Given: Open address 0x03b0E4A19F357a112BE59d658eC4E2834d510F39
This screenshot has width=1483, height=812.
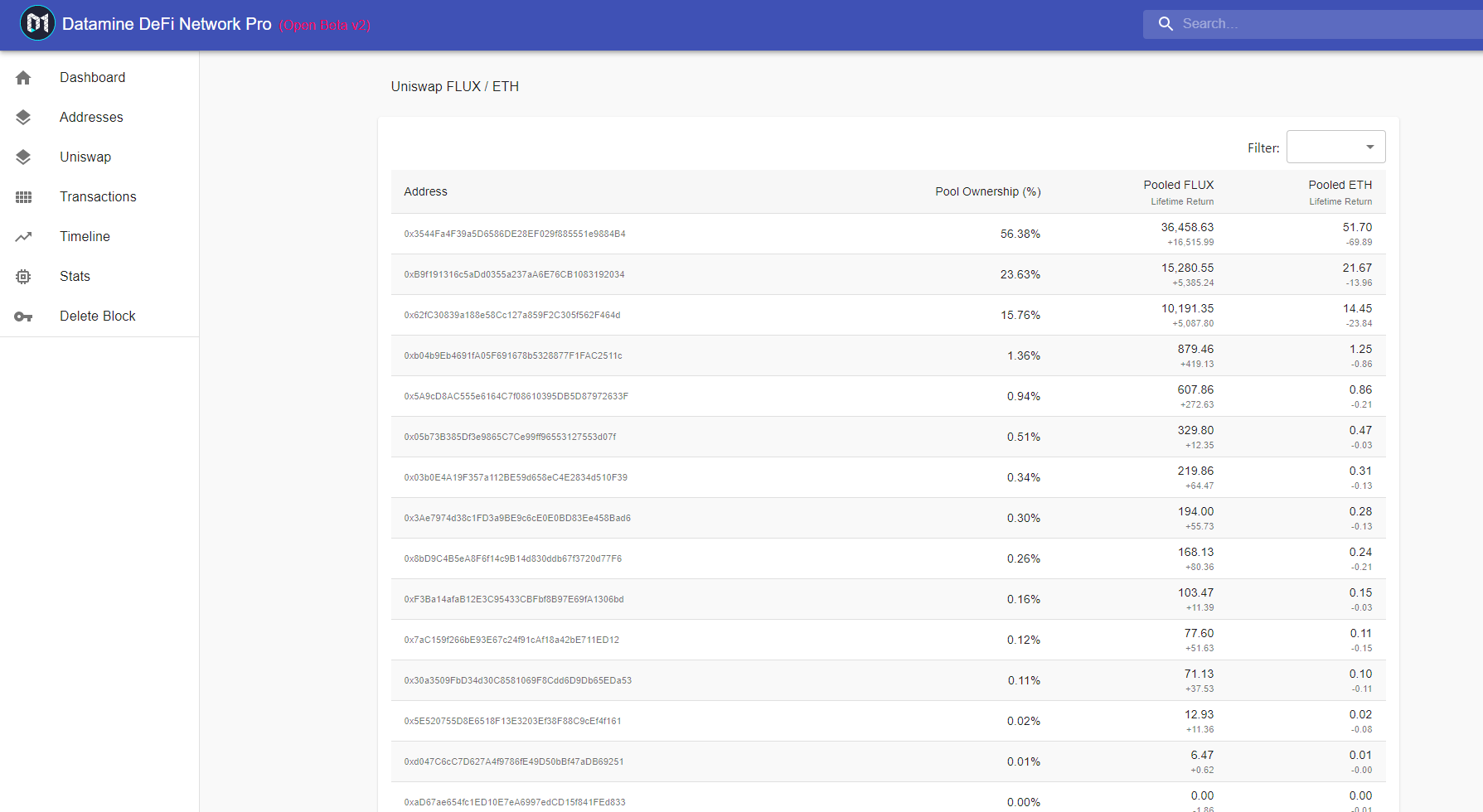Looking at the screenshot, I should pos(516,477).
